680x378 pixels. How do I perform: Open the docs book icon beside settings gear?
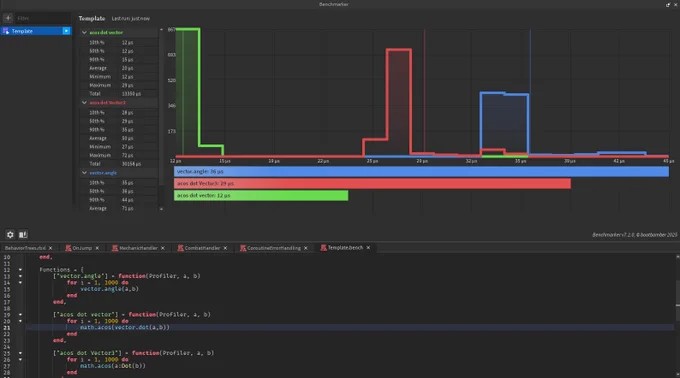tap(23, 235)
